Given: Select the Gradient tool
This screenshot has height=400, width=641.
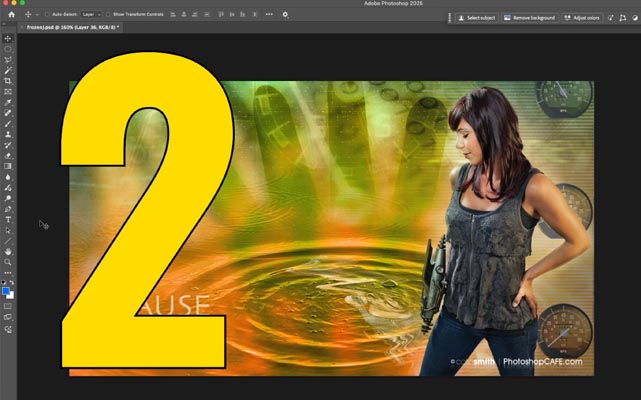Looking at the screenshot, I should pos(8,166).
